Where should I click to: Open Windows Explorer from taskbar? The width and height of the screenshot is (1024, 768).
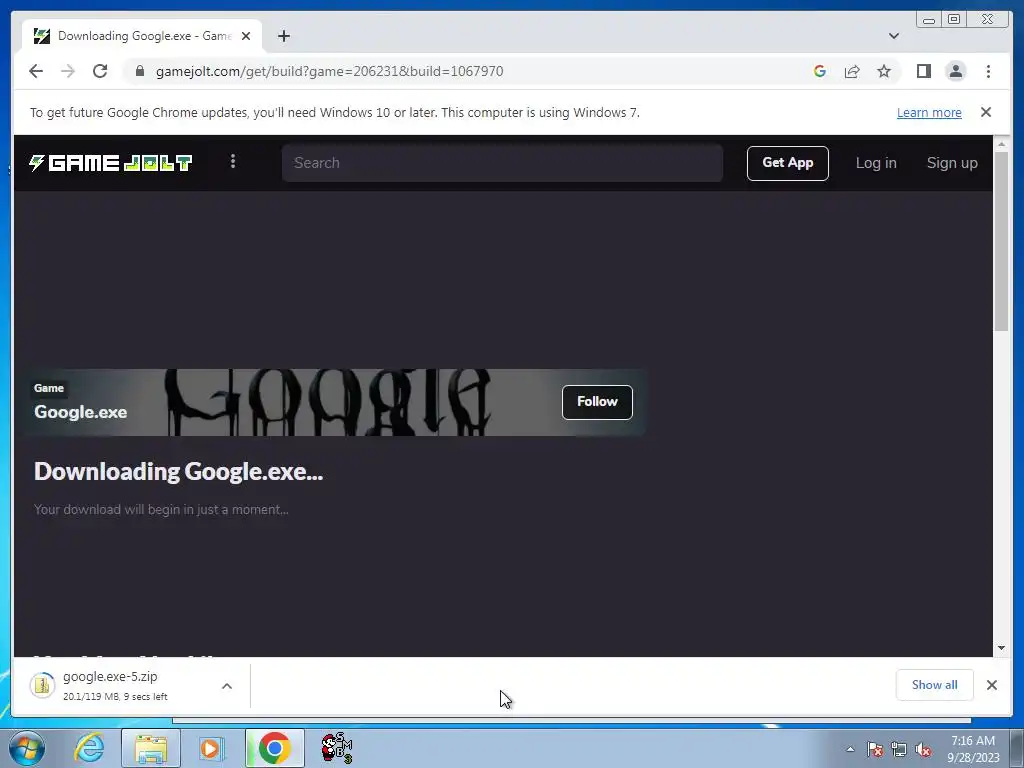(x=151, y=748)
